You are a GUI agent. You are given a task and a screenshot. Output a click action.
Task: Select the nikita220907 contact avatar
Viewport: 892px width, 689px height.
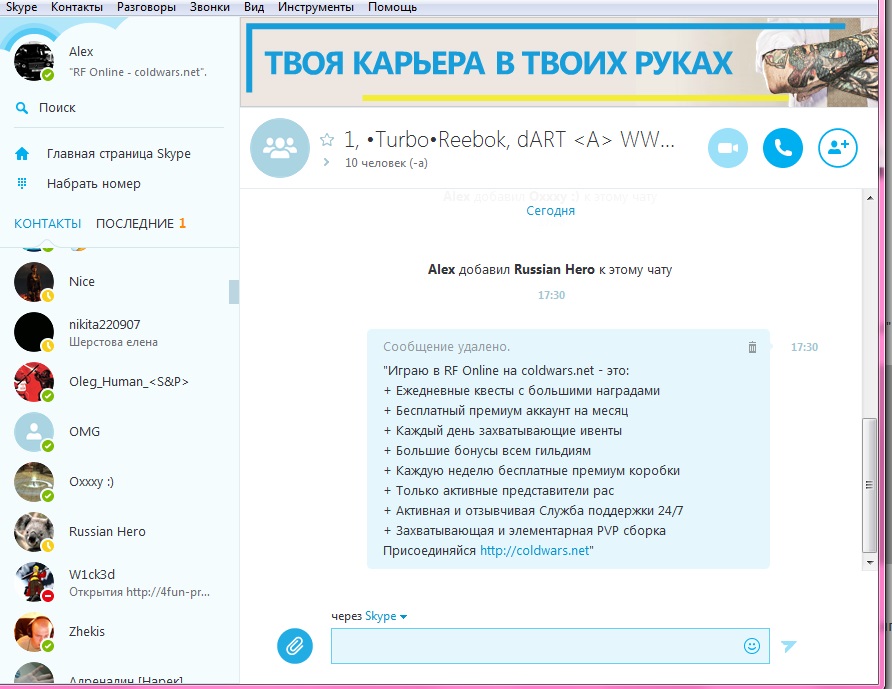coord(34,332)
